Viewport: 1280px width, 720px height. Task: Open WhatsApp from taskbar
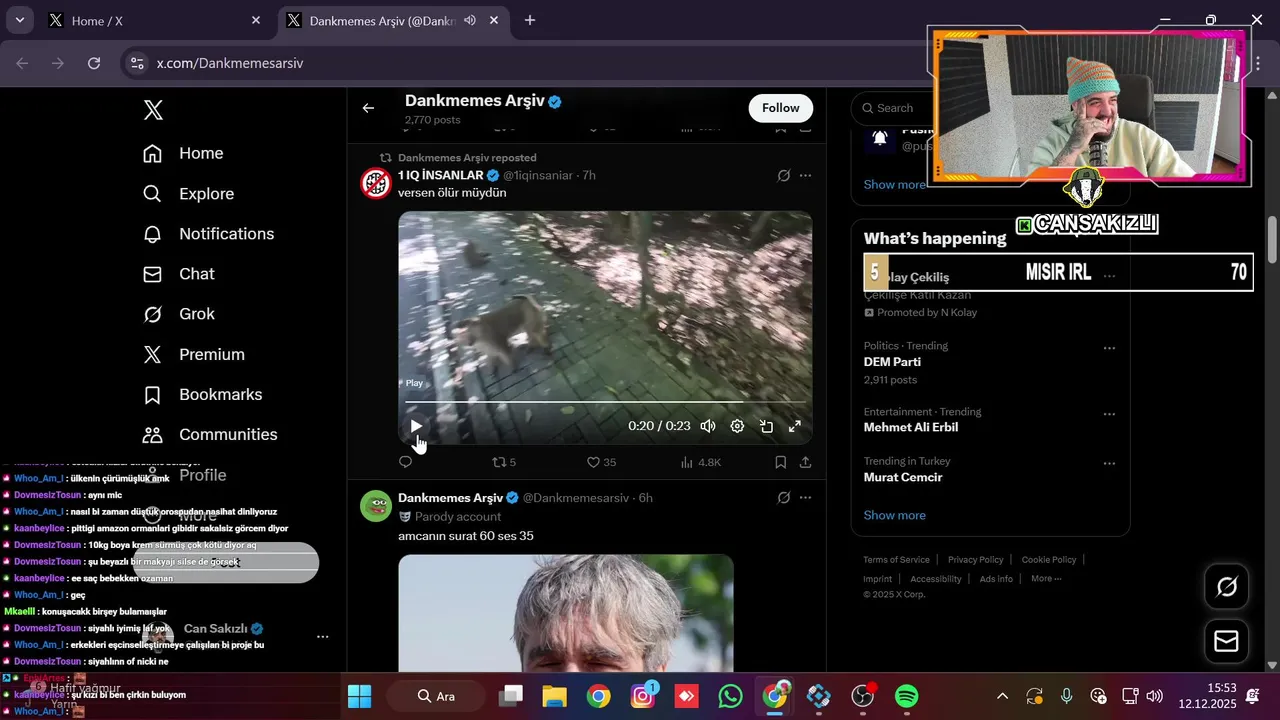tap(731, 696)
